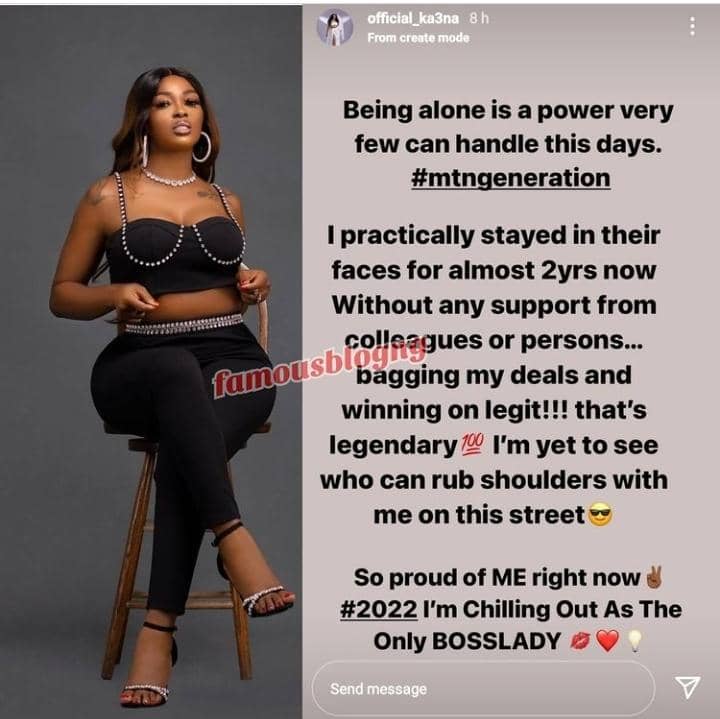This screenshot has width=720, height=719.
Task: Tap the paper plane share icon
Action: tap(687, 687)
